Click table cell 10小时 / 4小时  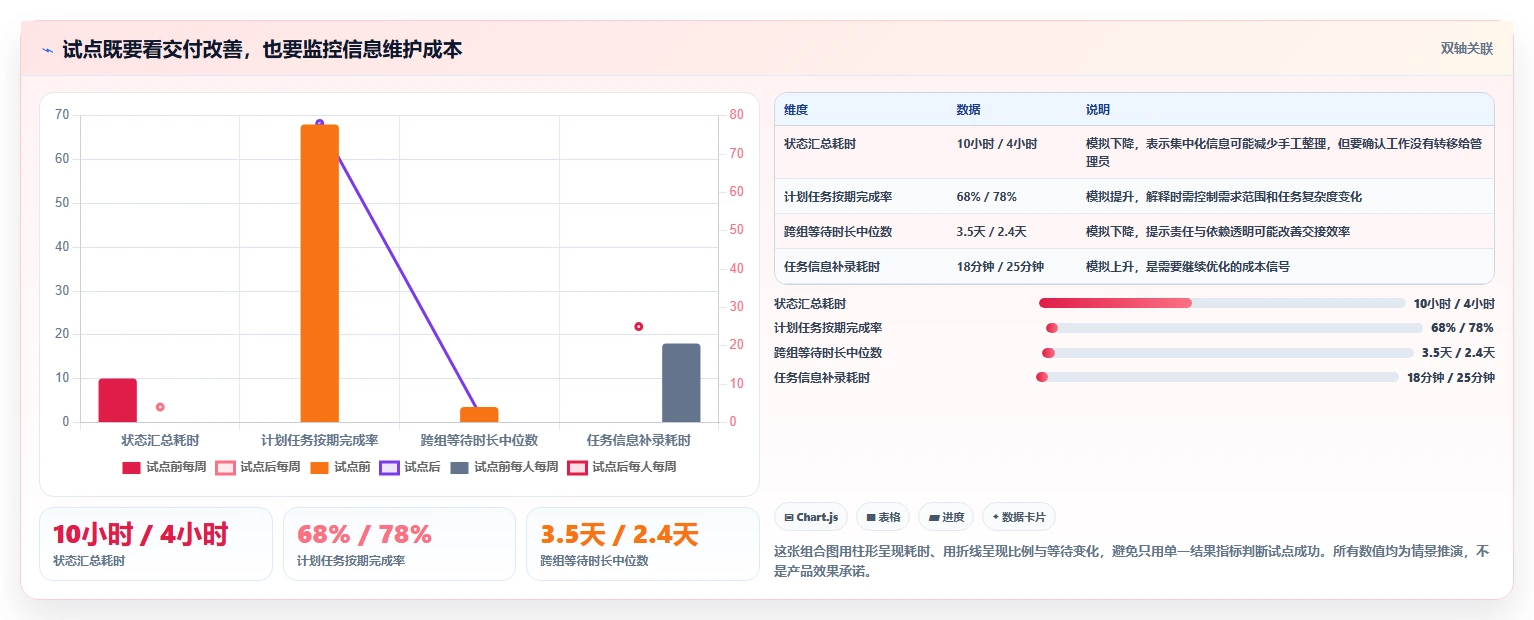tap(996, 144)
